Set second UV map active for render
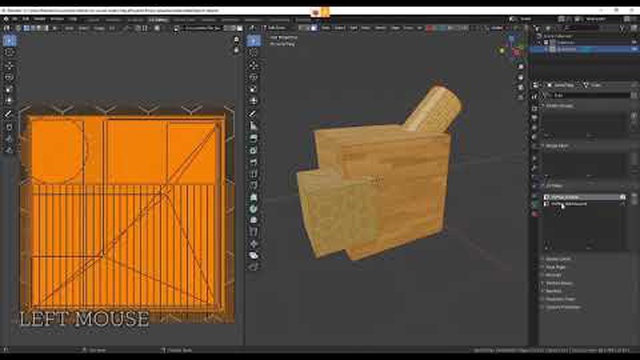640x360 pixels. tap(622, 204)
